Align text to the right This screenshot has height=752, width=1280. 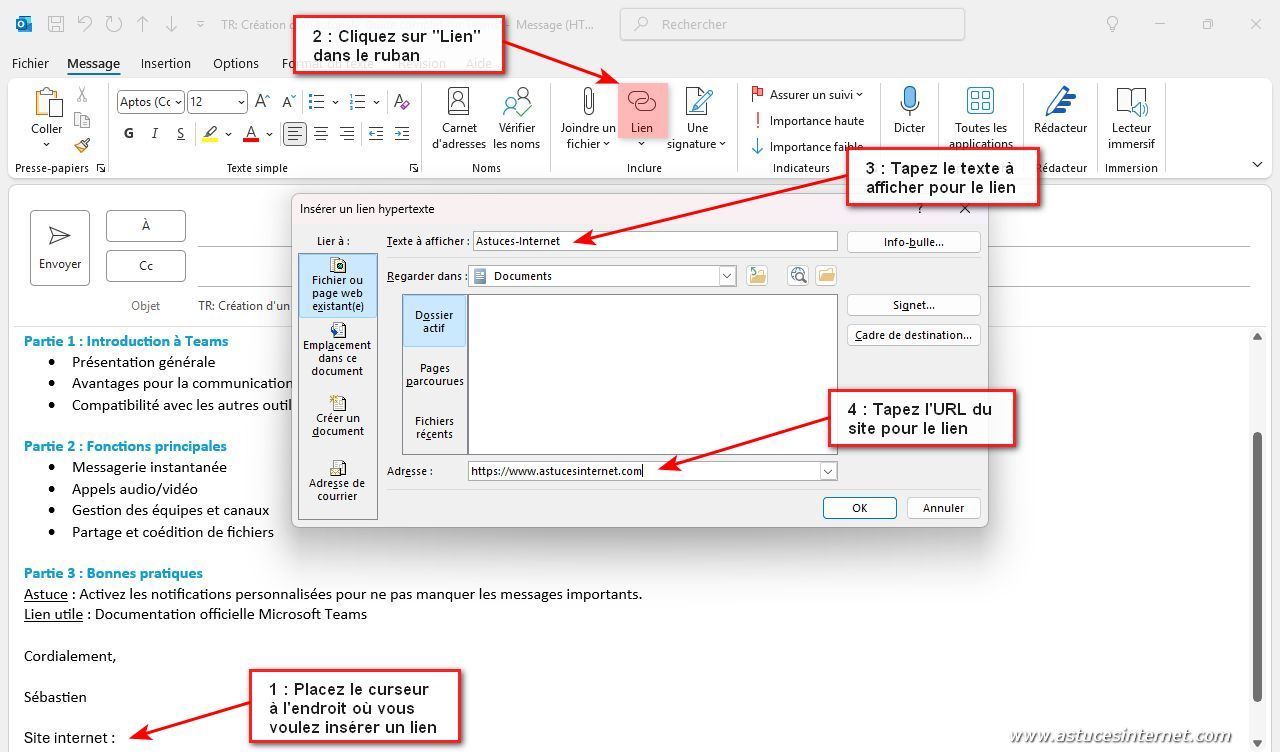[347, 133]
